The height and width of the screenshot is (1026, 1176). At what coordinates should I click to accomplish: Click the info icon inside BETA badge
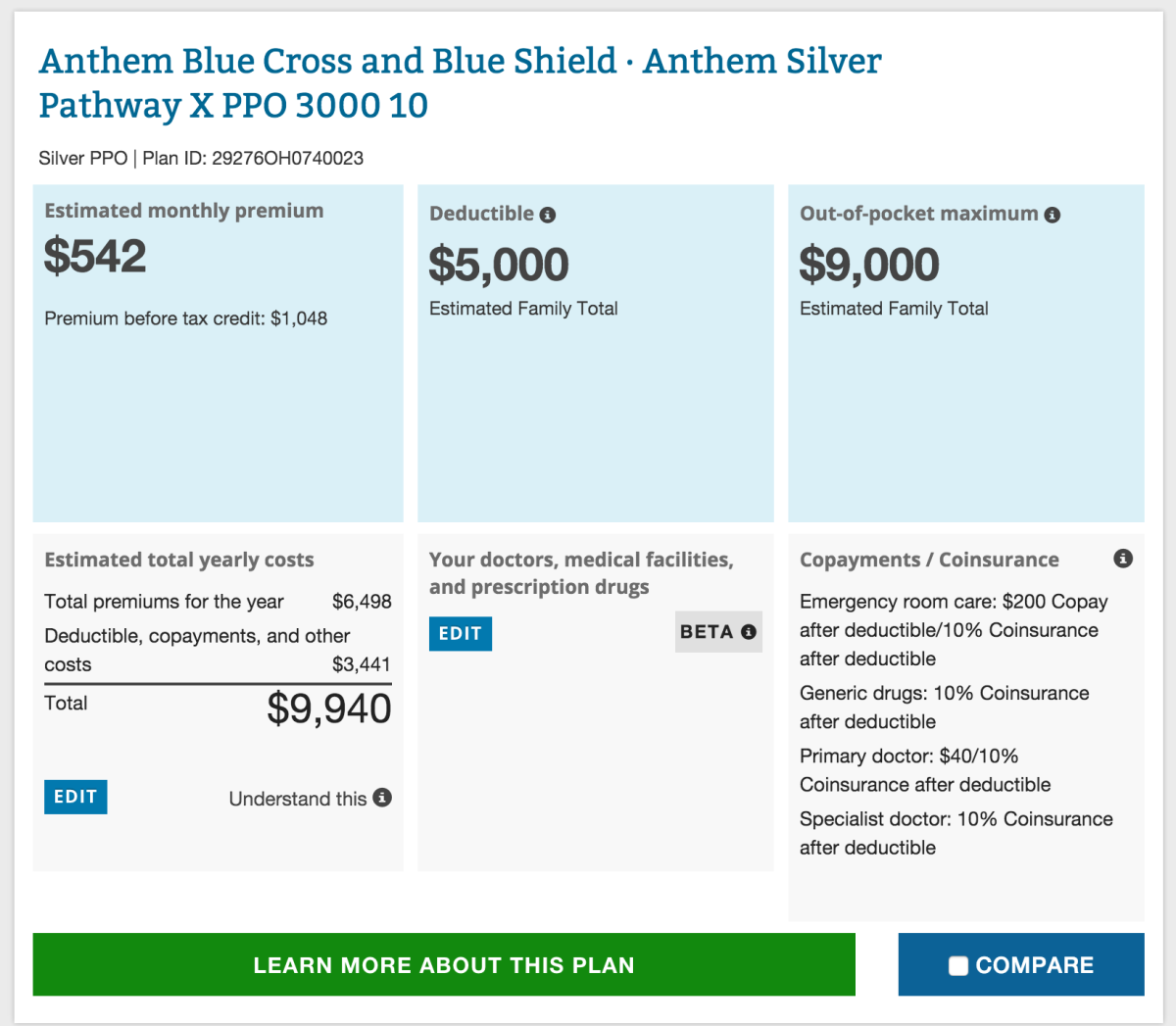point(749,632)
